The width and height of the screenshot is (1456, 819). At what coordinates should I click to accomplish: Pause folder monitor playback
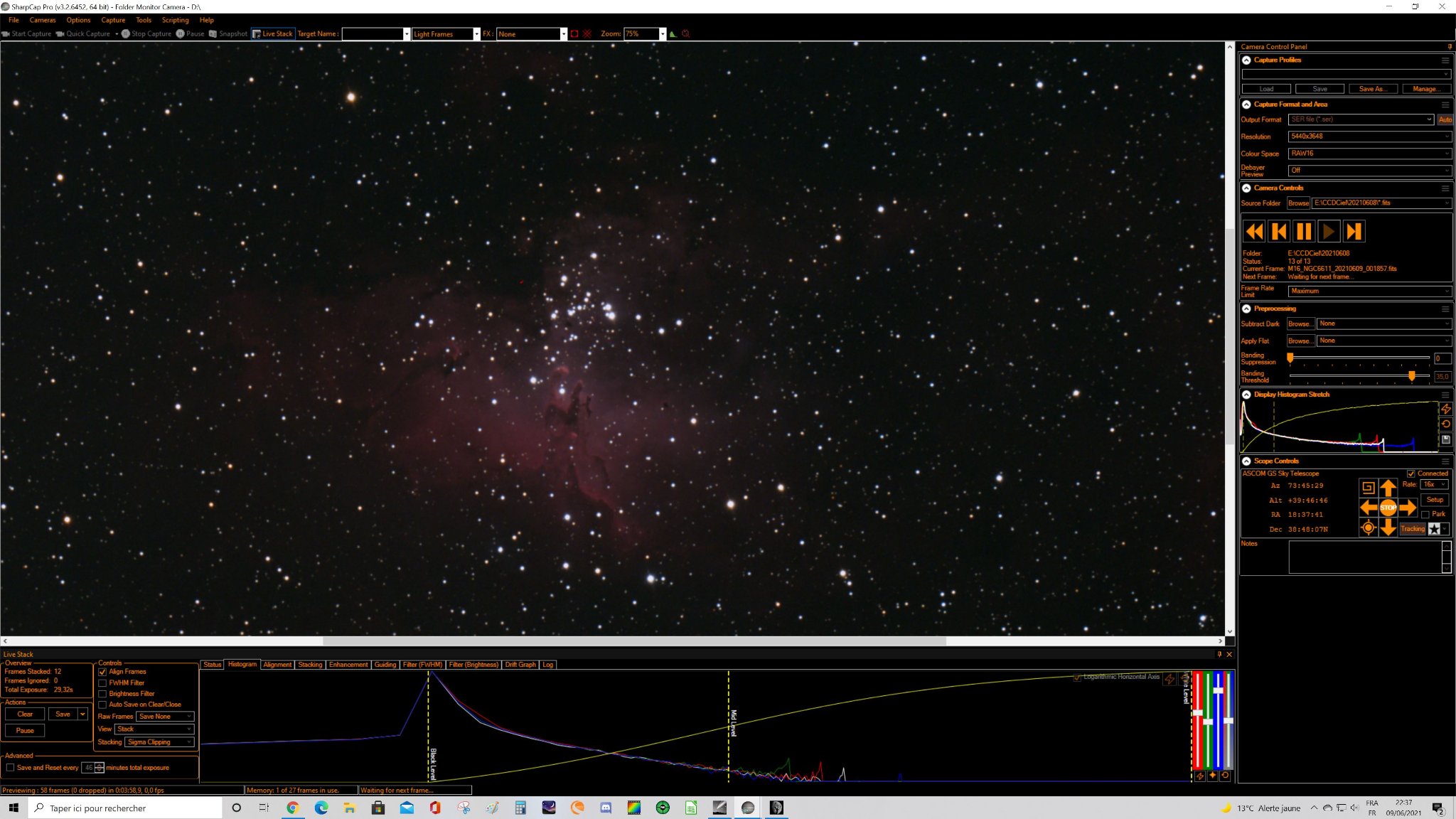click(1304, 232)
